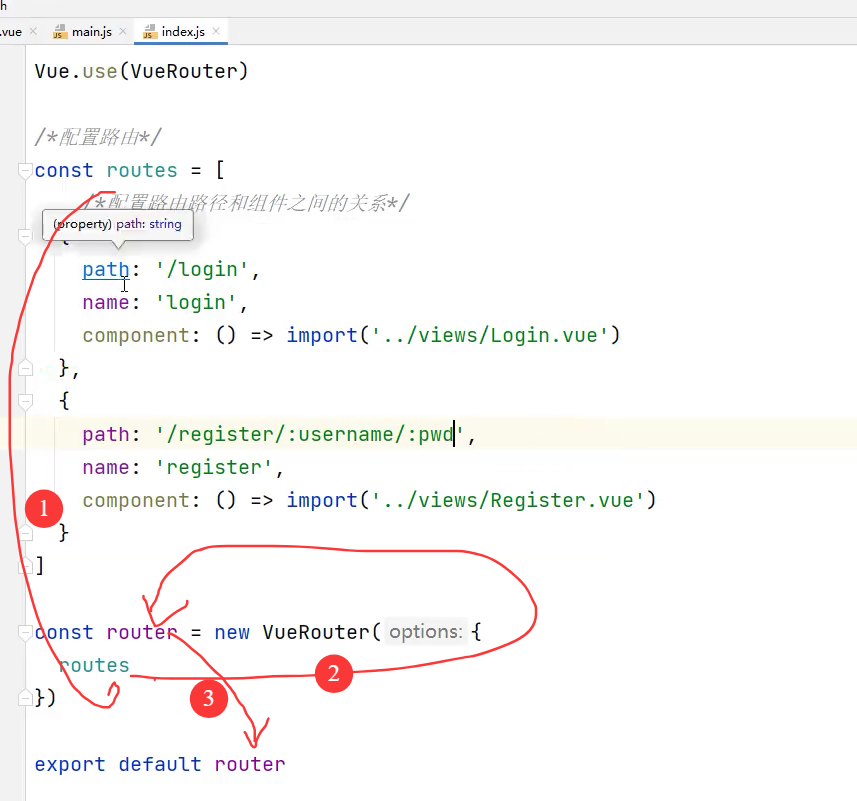
Task: Collapse the const router fold marker
Action: tap(25, 633)
